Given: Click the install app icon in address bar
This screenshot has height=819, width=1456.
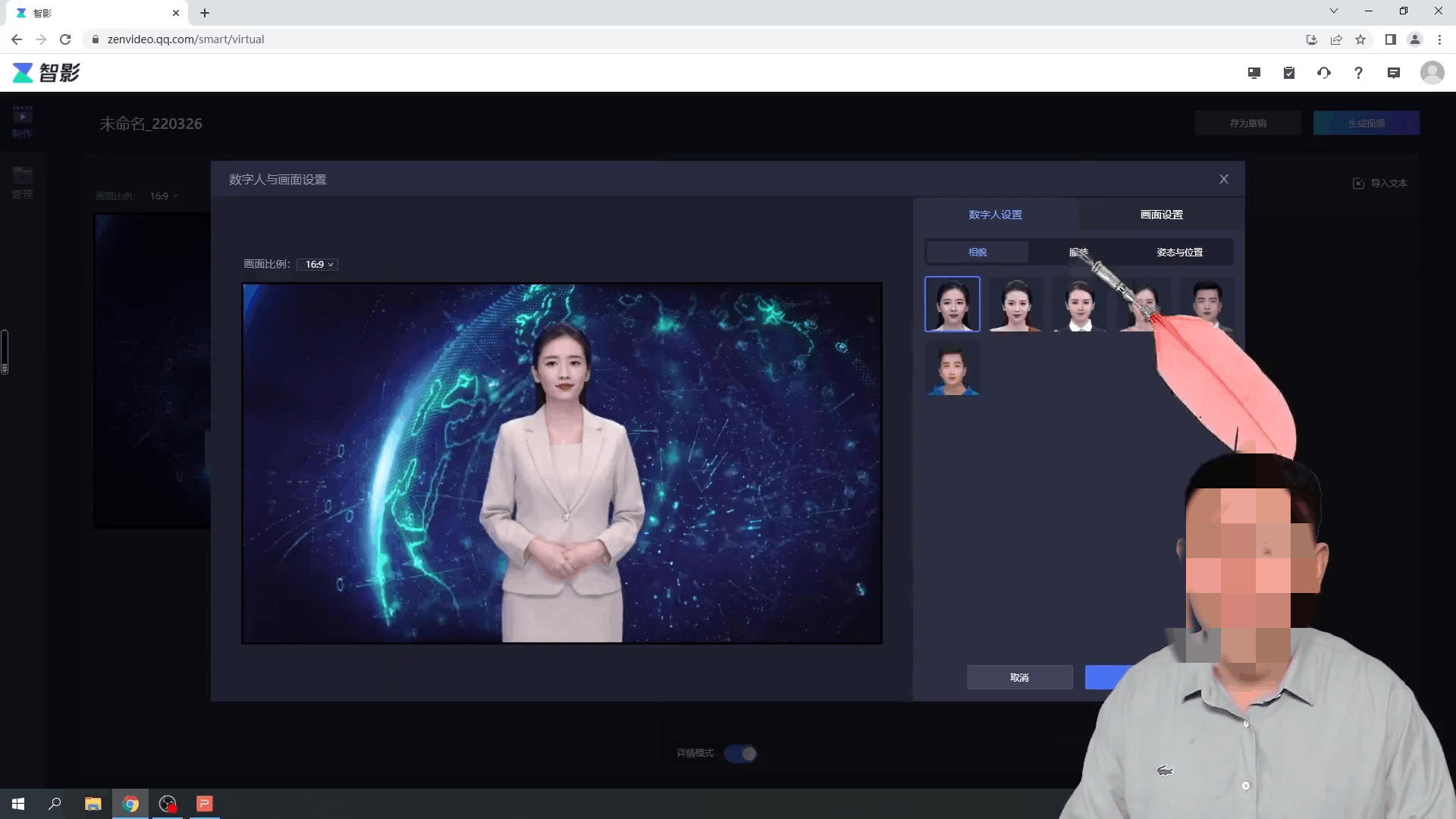Looking at the screenshot, I should click(x=1312, y=39).
